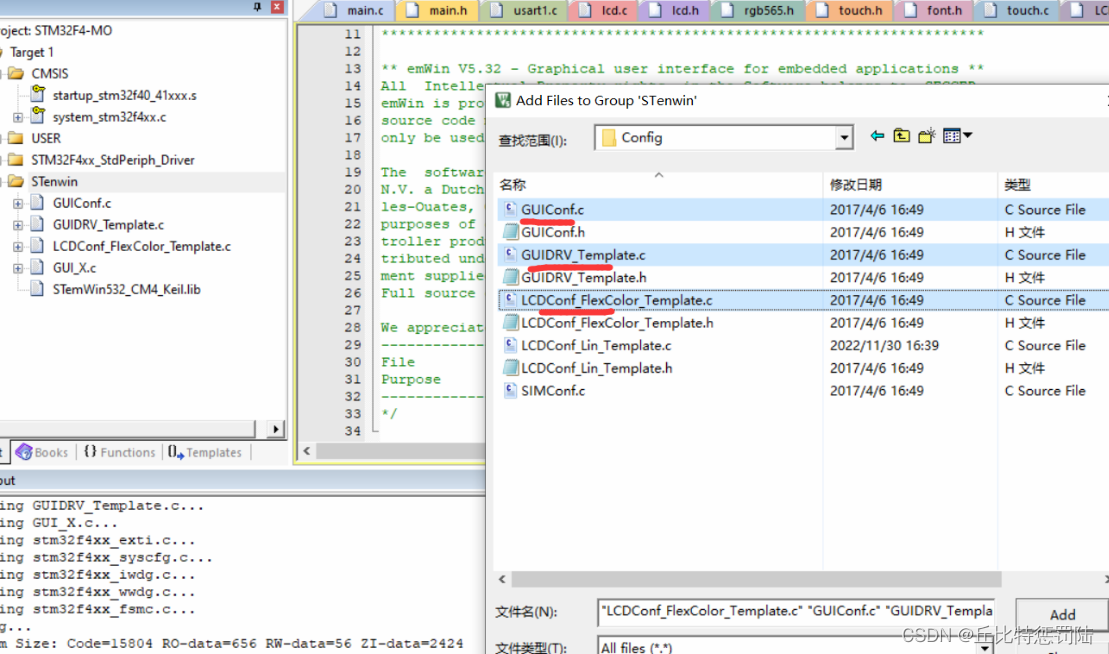Viewport: 1109px width, 654px height.
Task: Open the look-in folder dropdown arrow
Action: pyautogui.click(x=844, y=138)
